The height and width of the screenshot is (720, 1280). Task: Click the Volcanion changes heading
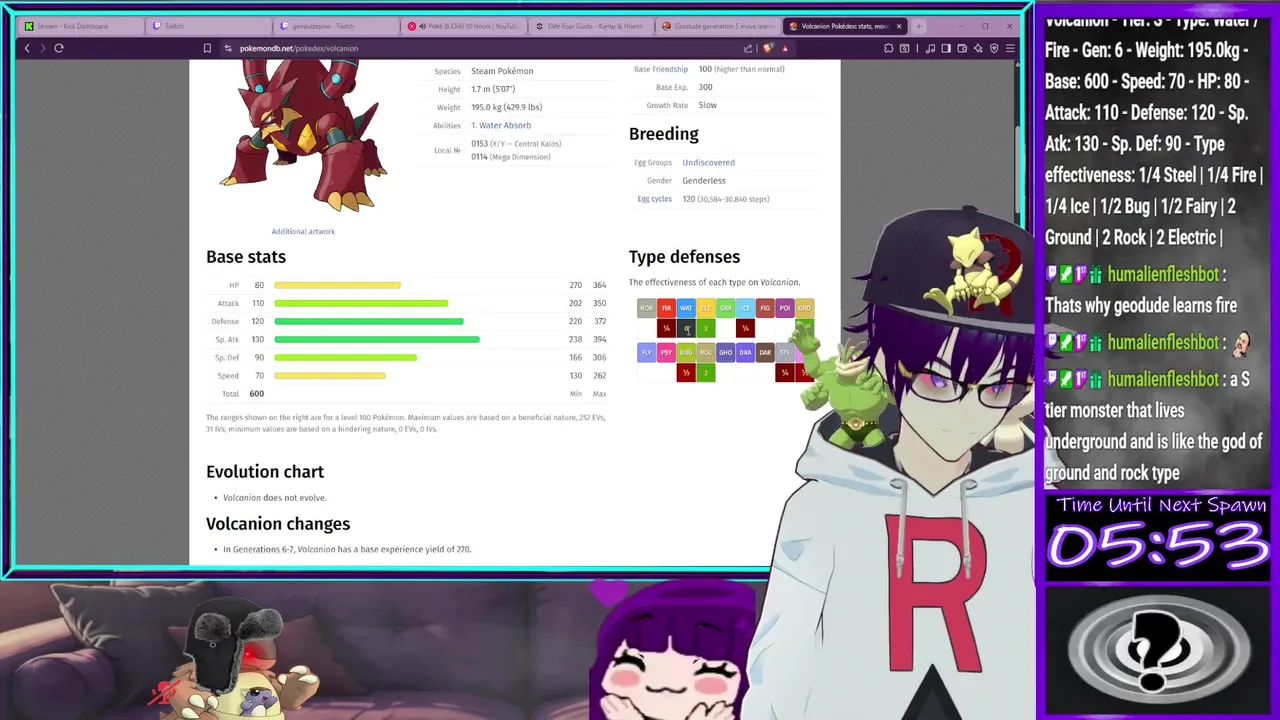click(x=278, y=524)
